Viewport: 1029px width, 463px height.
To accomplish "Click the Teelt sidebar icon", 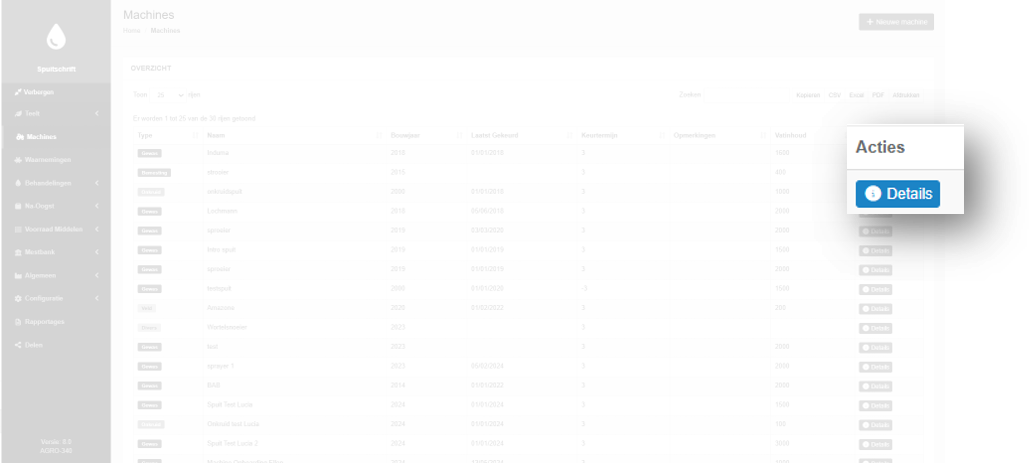I will pos(18,113).
